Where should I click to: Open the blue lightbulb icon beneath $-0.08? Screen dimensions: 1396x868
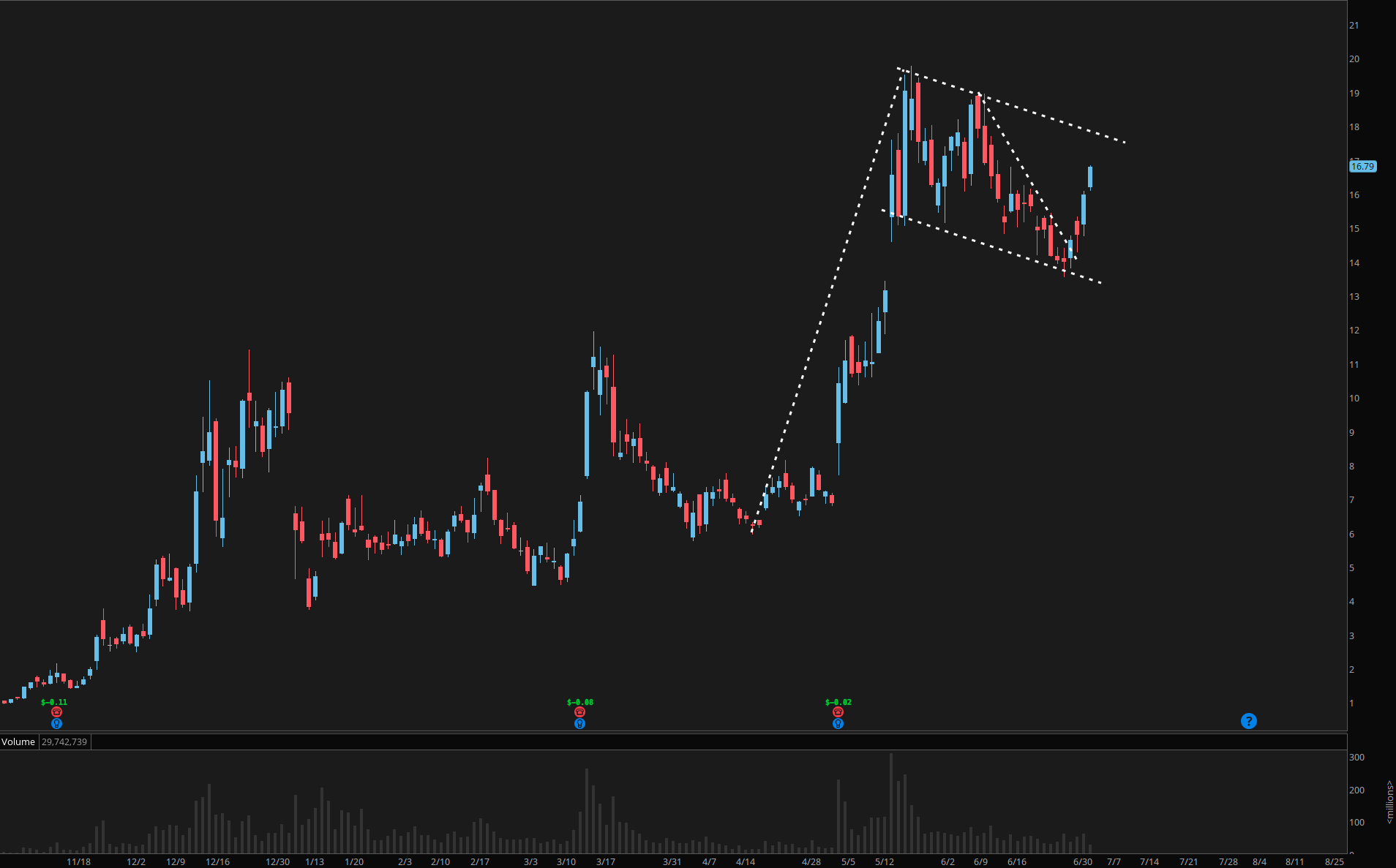click(580, 724)
